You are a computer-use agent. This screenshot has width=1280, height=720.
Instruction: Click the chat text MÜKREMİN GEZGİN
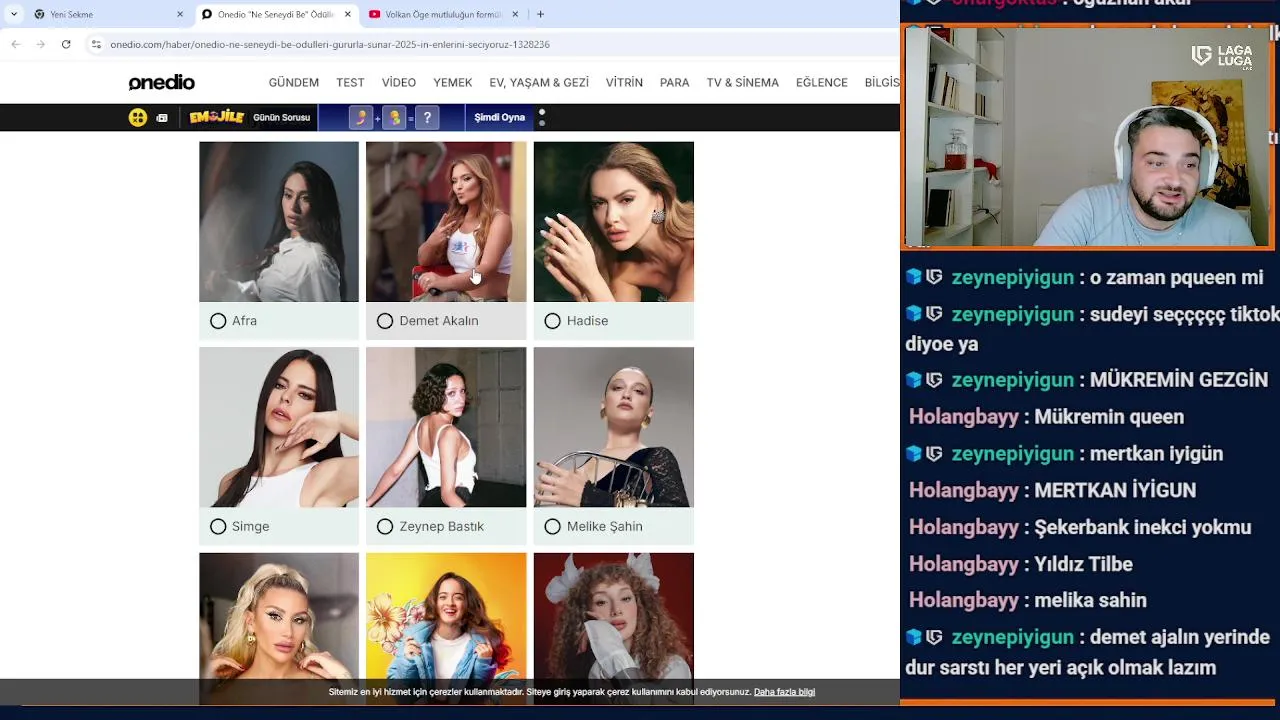[x=1179, y=380]
